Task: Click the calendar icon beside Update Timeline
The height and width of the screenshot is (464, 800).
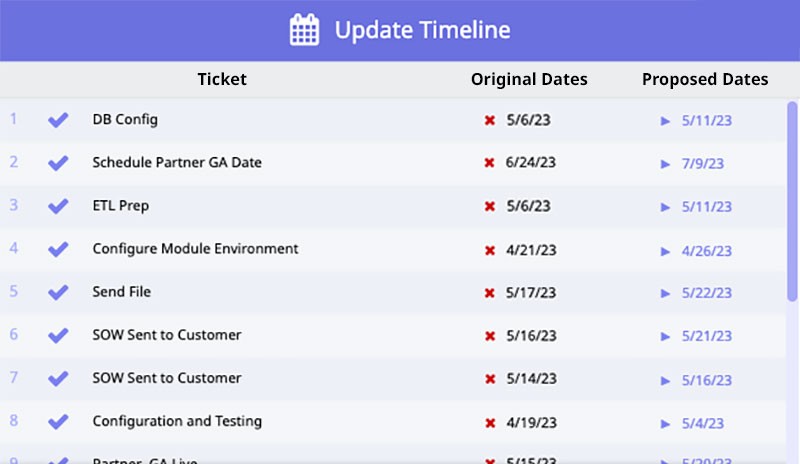Action: 305,30
